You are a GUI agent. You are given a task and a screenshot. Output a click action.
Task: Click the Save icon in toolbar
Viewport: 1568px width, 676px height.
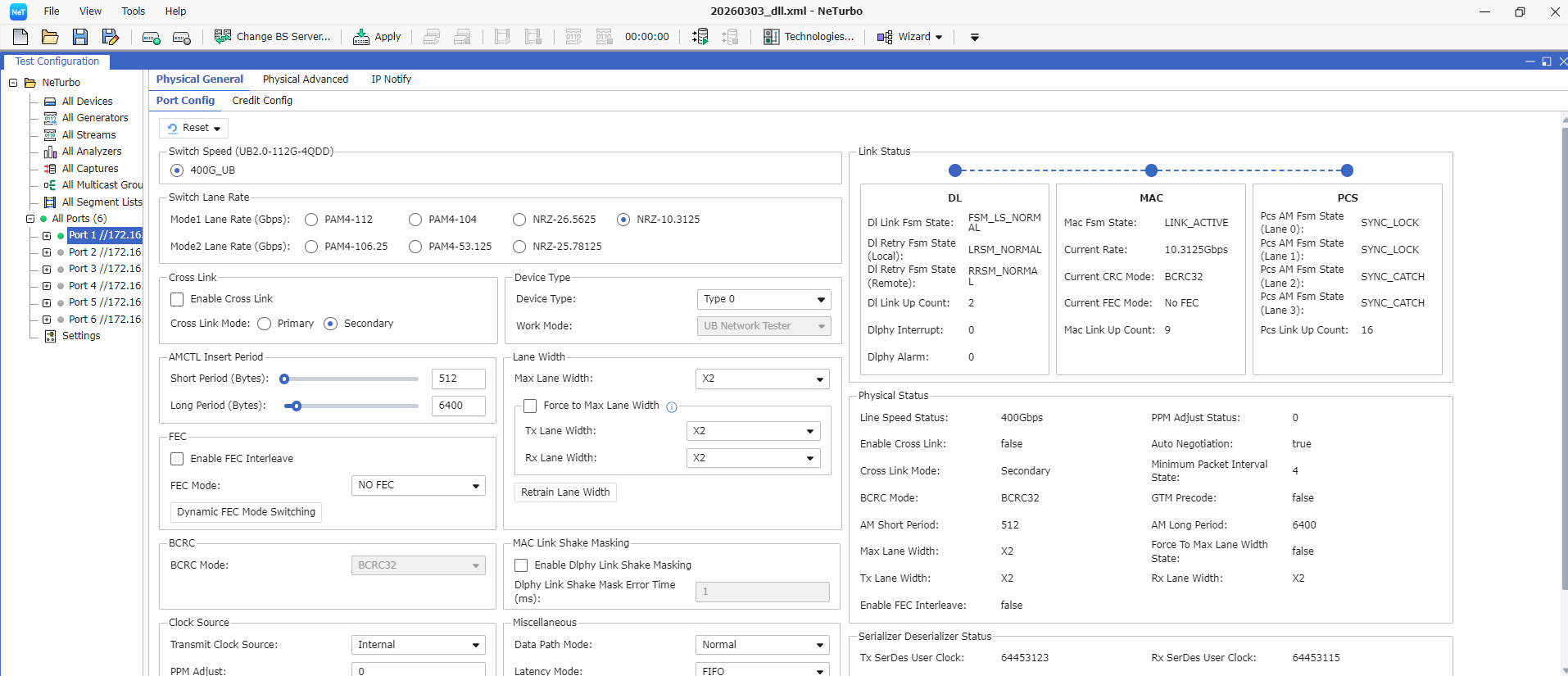(79, 37)
